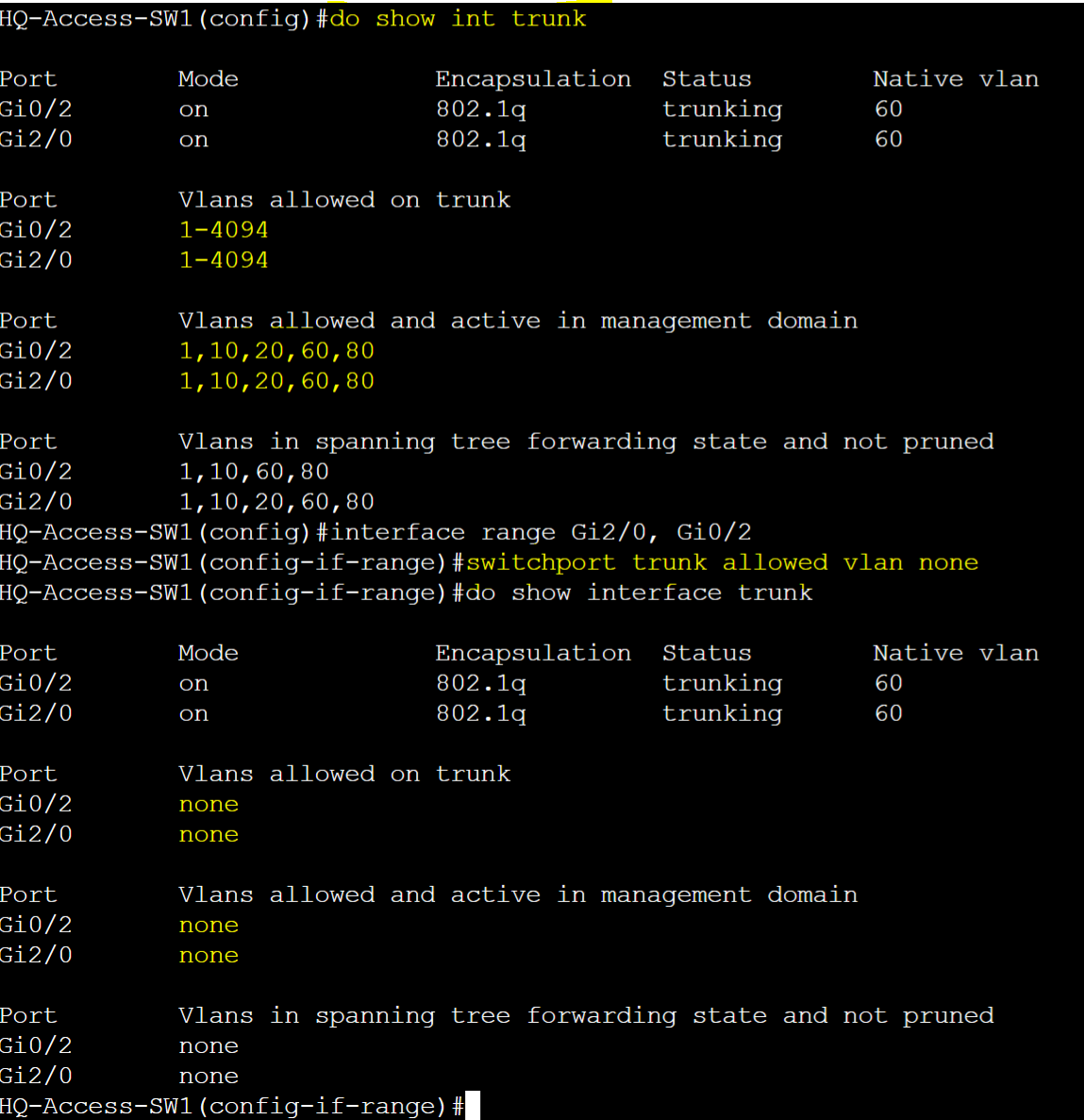Click the first 'trunking' status for Gi0/2

(722, 109)
